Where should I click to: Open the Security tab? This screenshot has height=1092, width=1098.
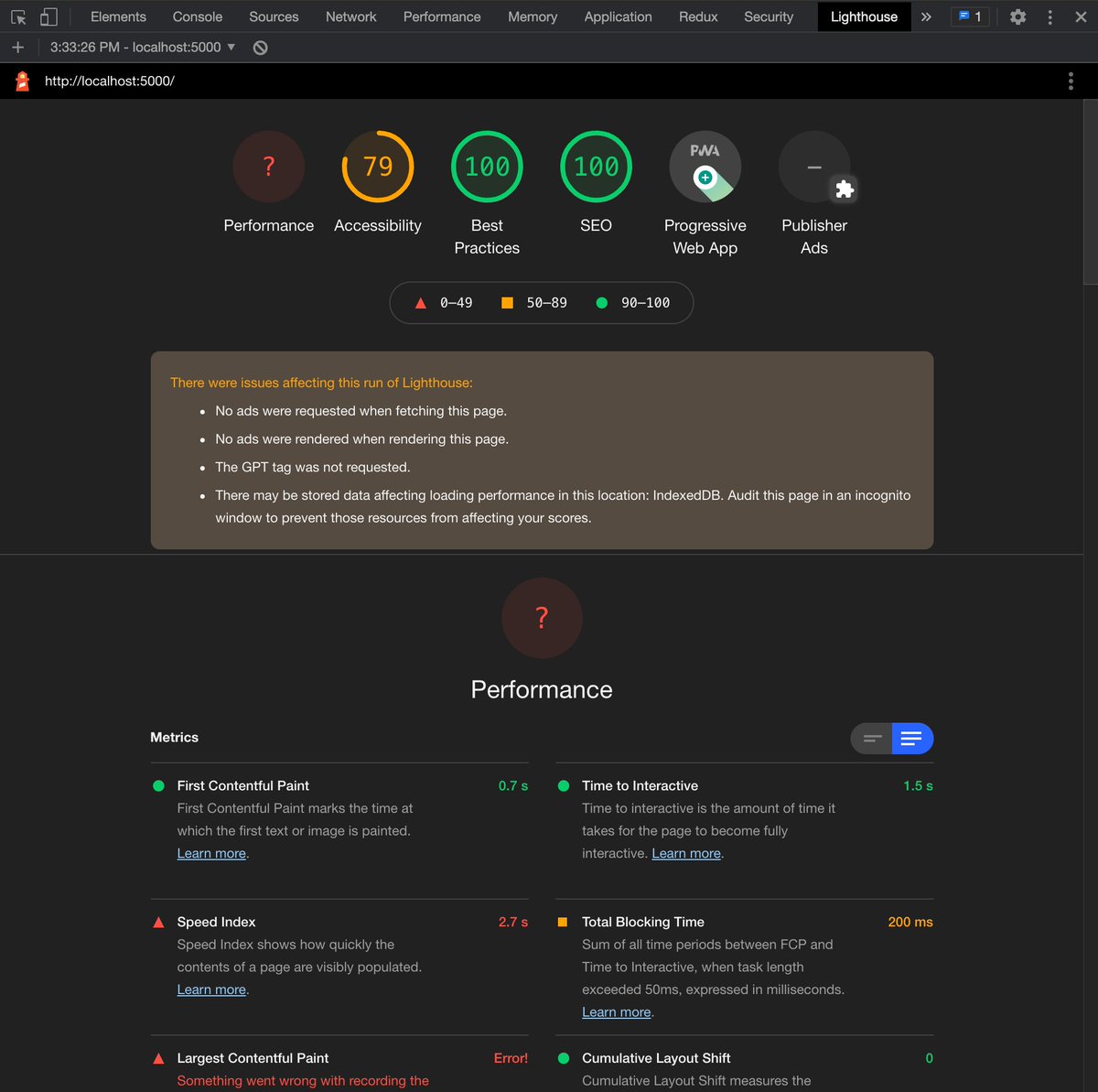769,16
